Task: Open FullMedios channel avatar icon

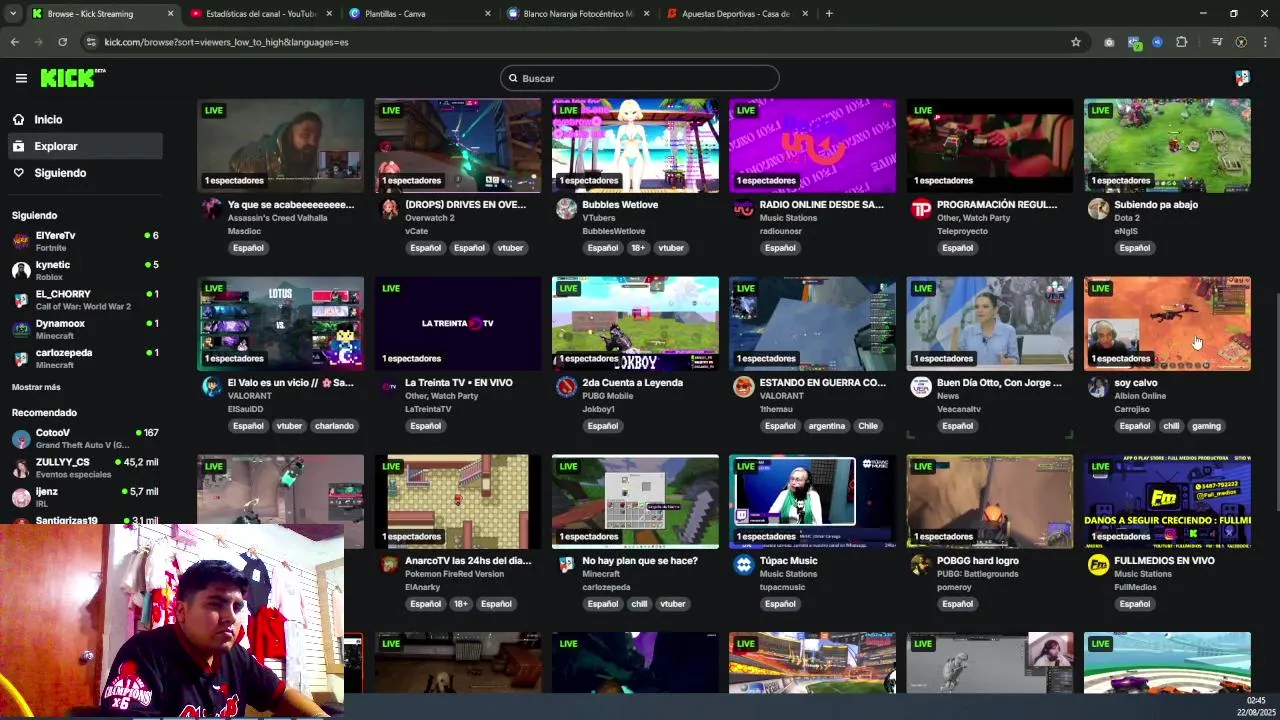Action: pos(1098,564)
